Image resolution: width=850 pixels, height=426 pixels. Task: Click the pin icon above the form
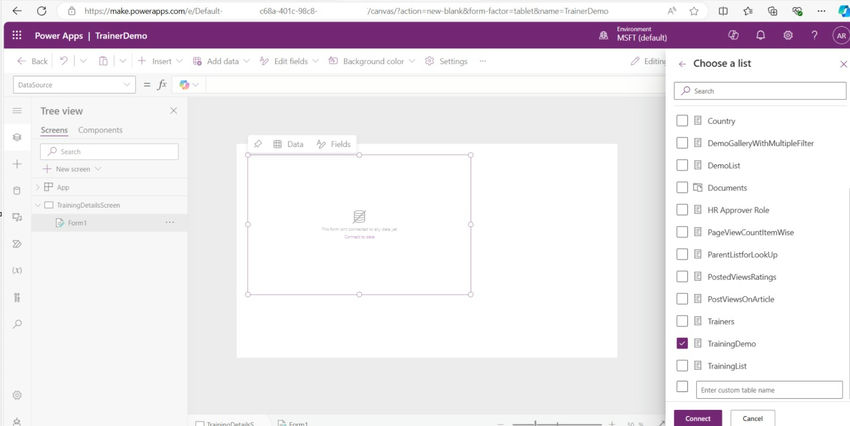tap(258, 144)
